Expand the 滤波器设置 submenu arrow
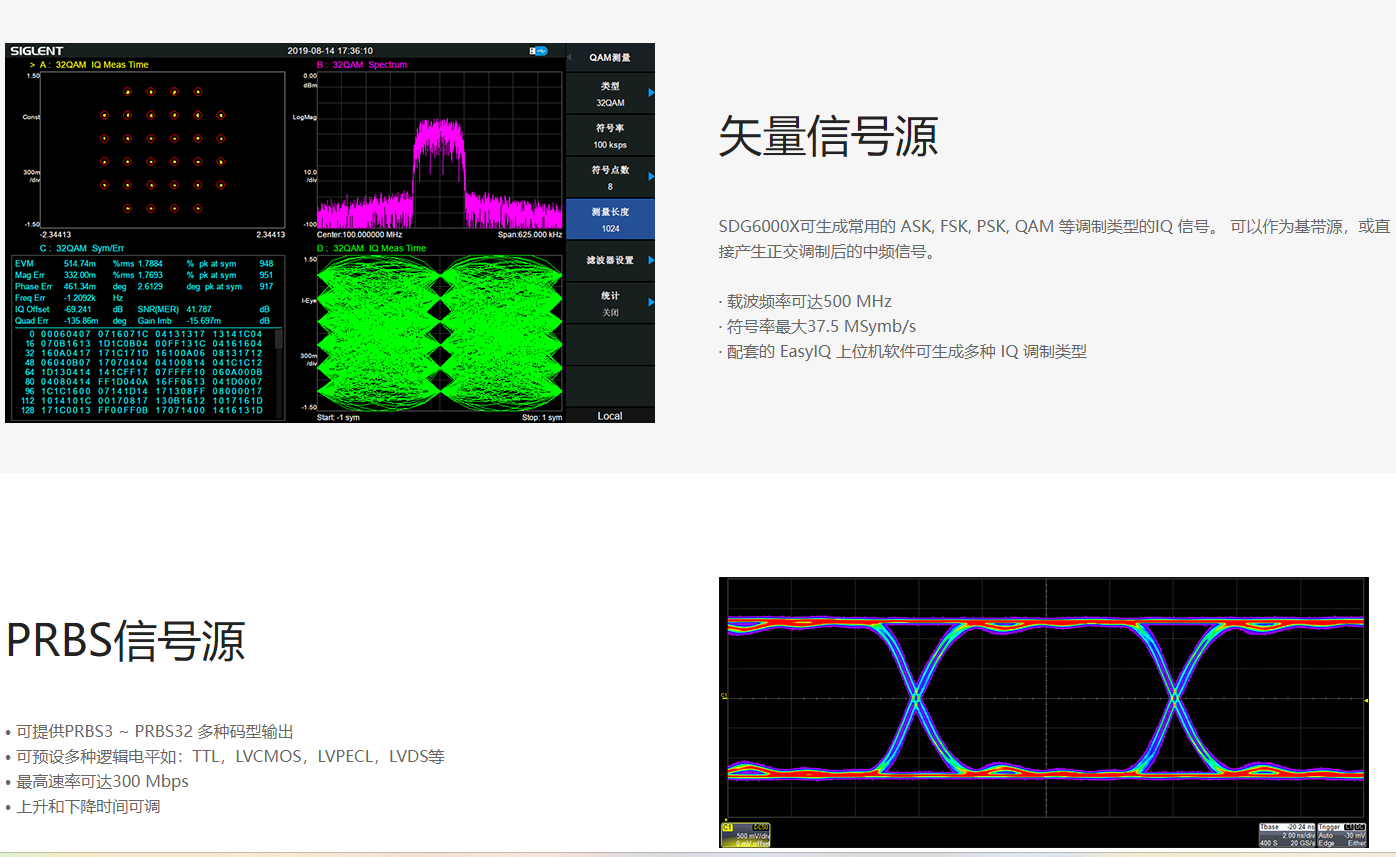This screenshot has width=1396, height=857. click(x=651, y=260)
